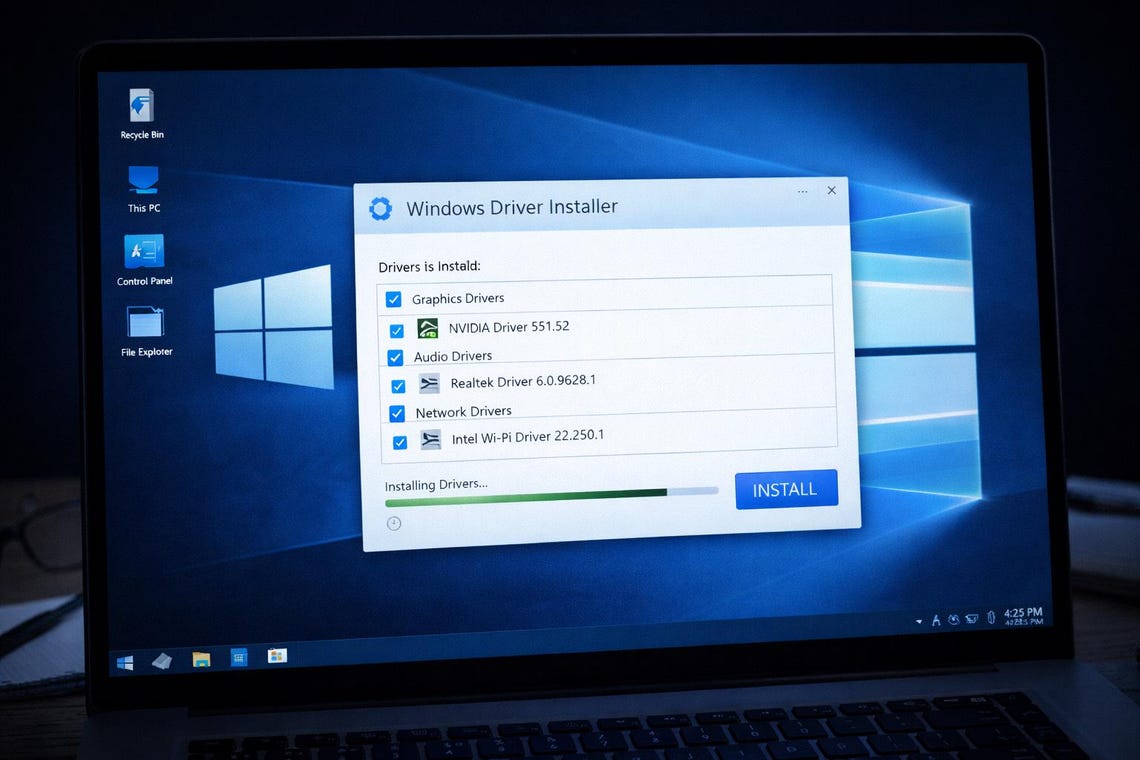Open the three-dots menu in installer title bar

pos(803,192)
